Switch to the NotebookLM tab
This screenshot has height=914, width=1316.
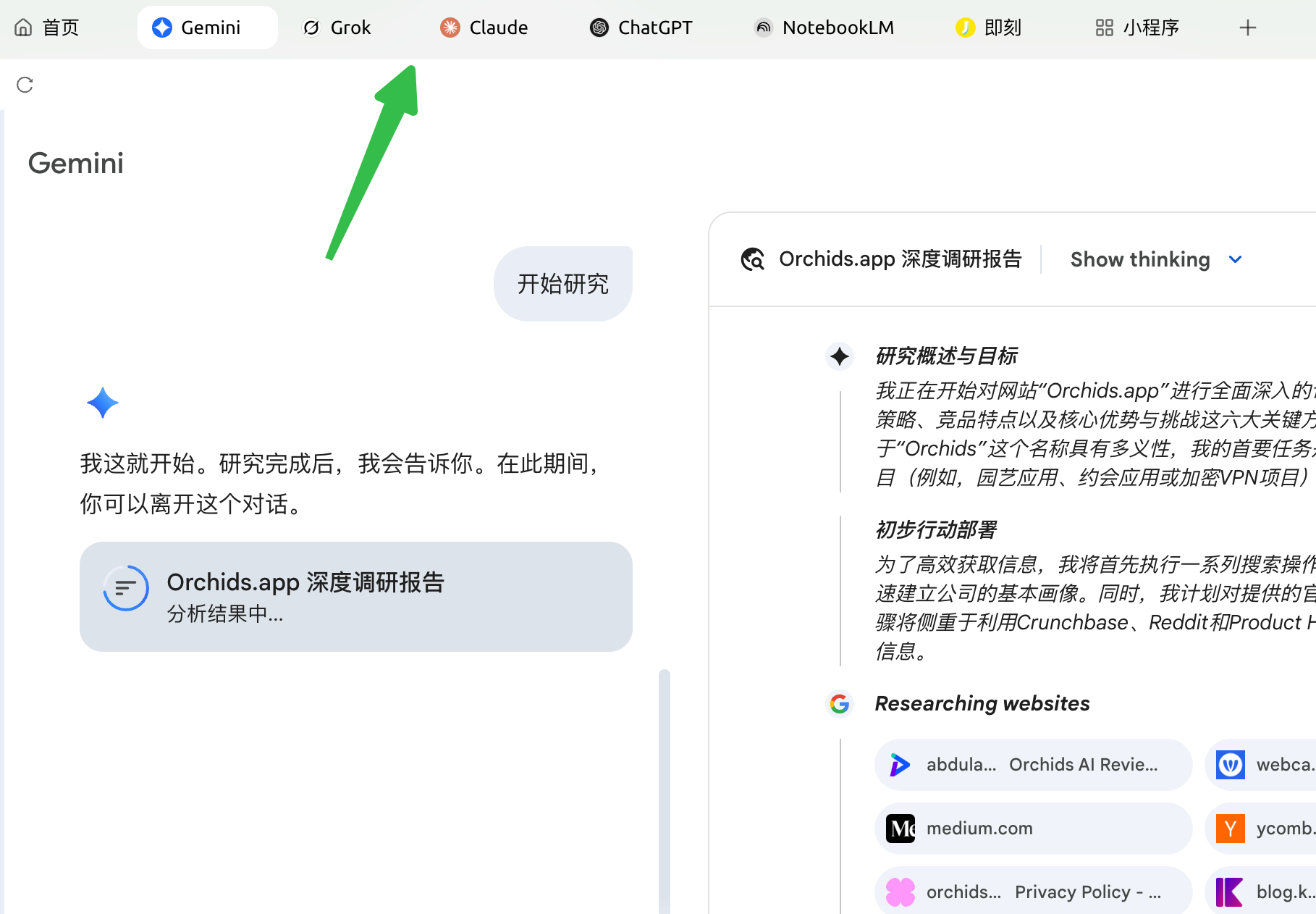(824, 28)
